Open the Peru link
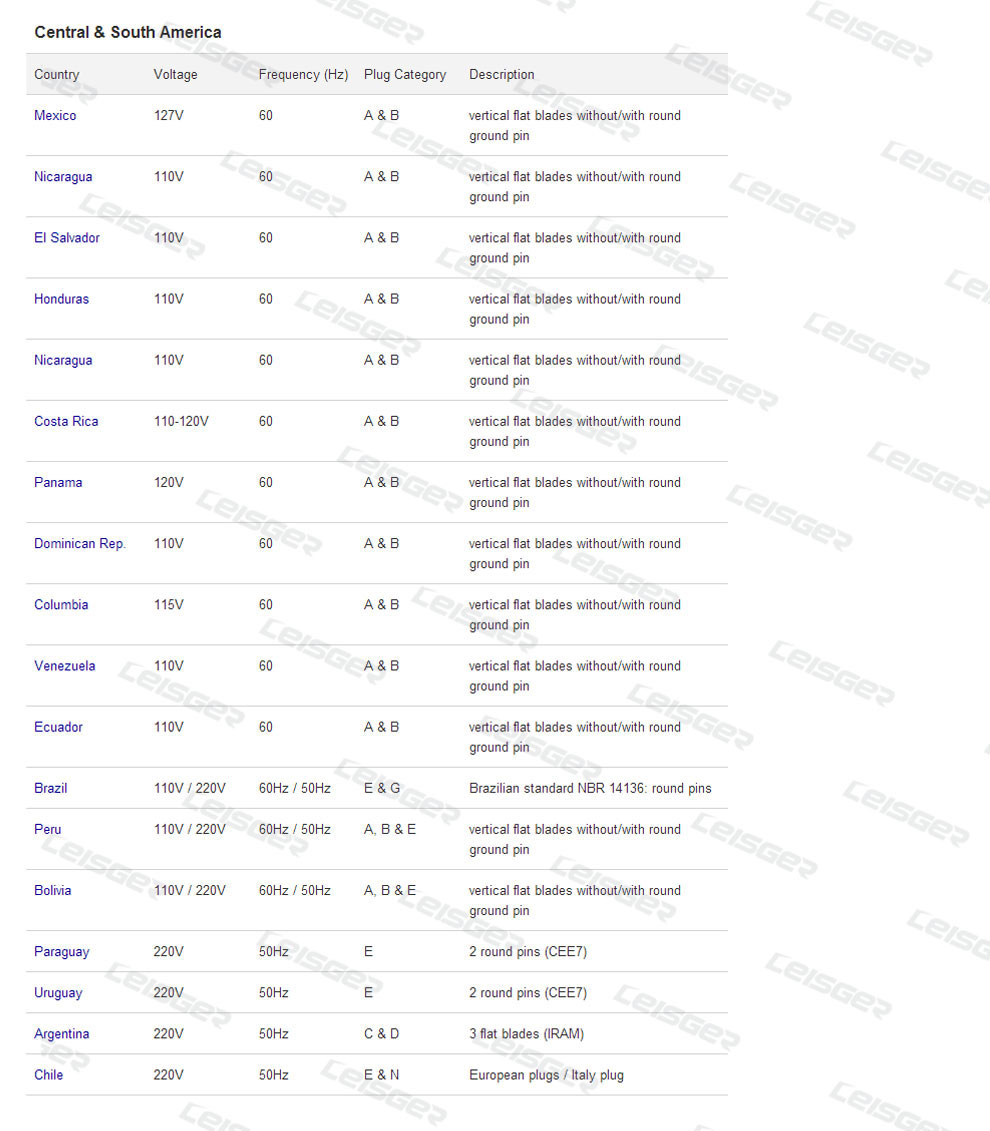This screenshot has width=990, height=1131. 48,829
